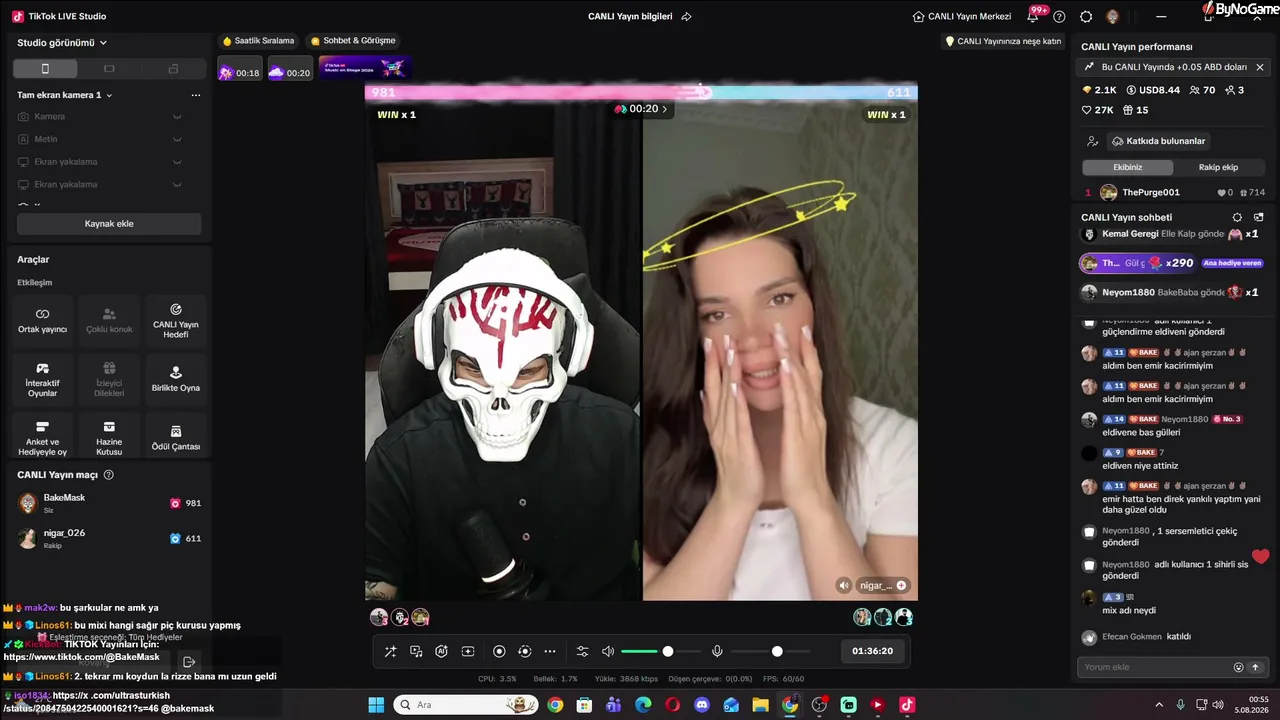Open CANLI Yayın Merkezi
Screen dimensions: 1280x720
[962, 16]
